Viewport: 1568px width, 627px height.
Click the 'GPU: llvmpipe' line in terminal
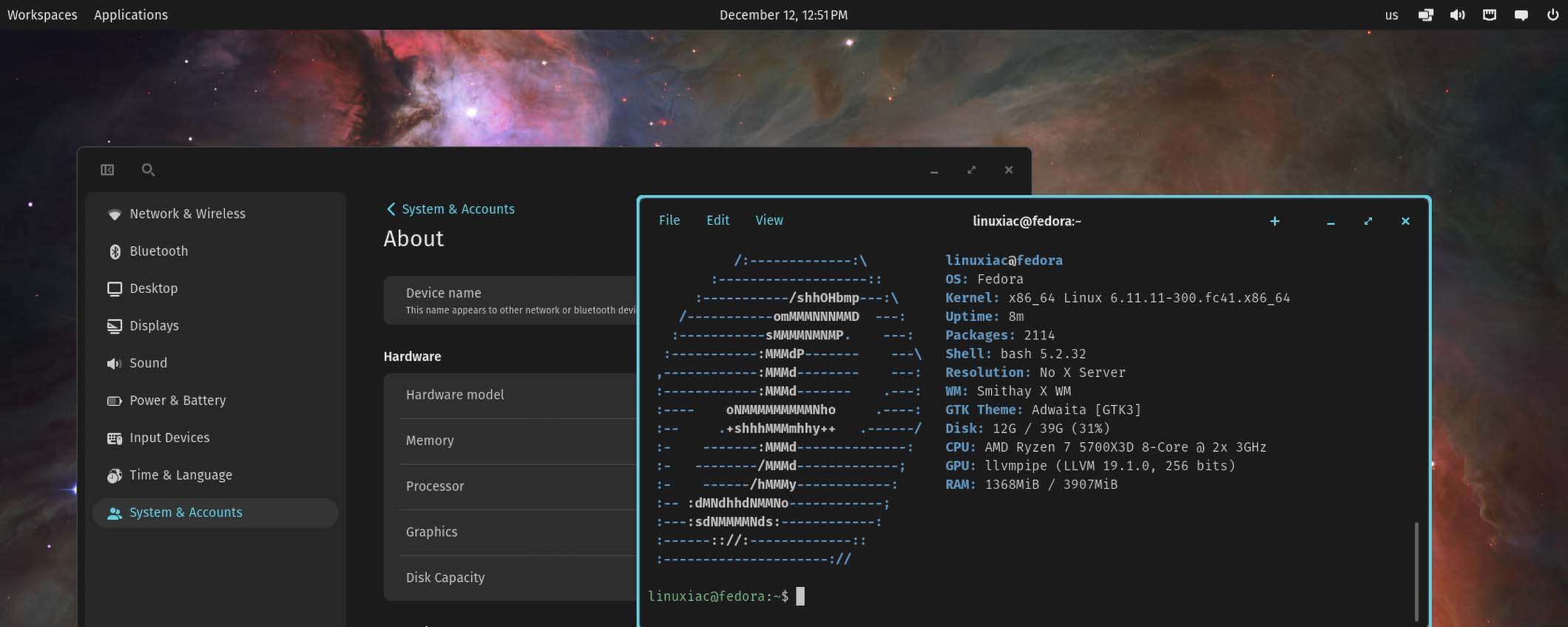pos(1090,466)
